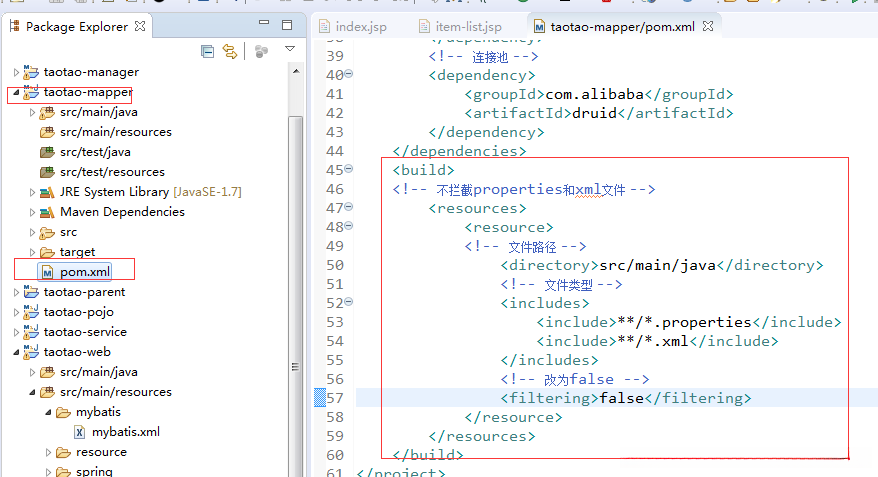The height and width of the screenshot is (477, 878).
Task: Fold the includes block at line 52
Action: pyautogui.click(x=349, y=302)
